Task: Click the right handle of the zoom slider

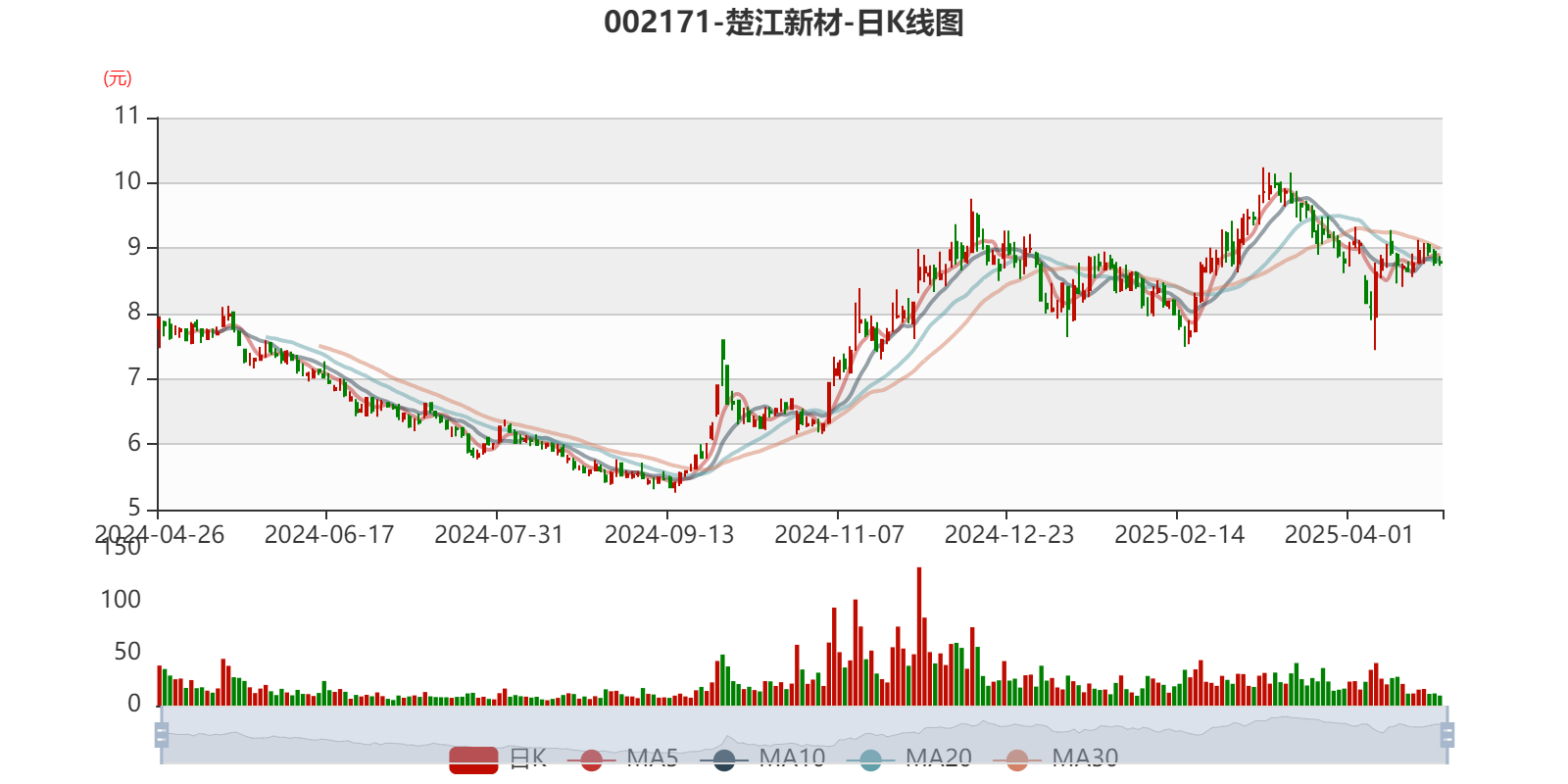Action: (x=1448, y=735)
